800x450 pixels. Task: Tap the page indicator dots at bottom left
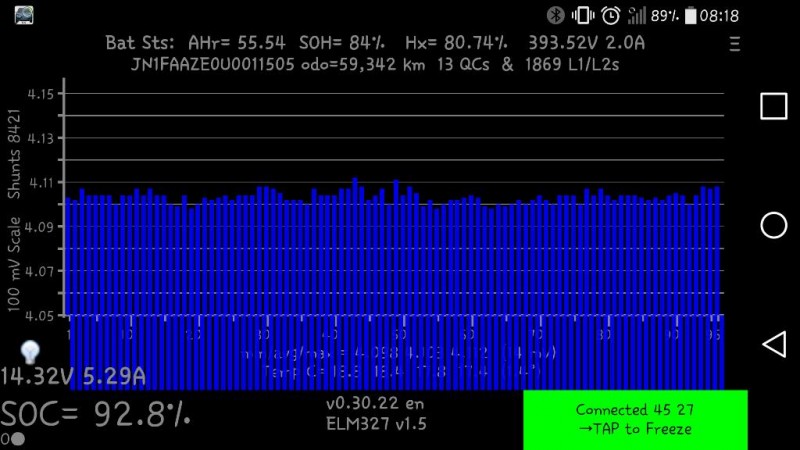13,439
